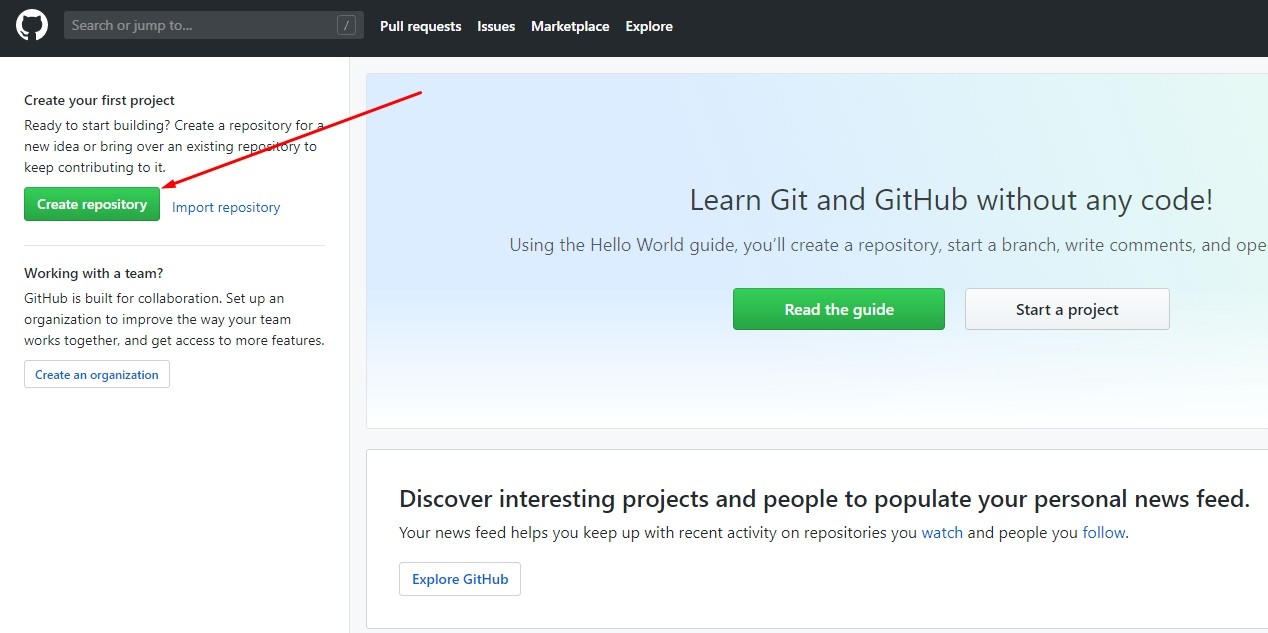Image resolution: width=1268 pixels, height=633 pixels.
Task: Follow the 'follow' link in news feed text
Action: 1104,533
